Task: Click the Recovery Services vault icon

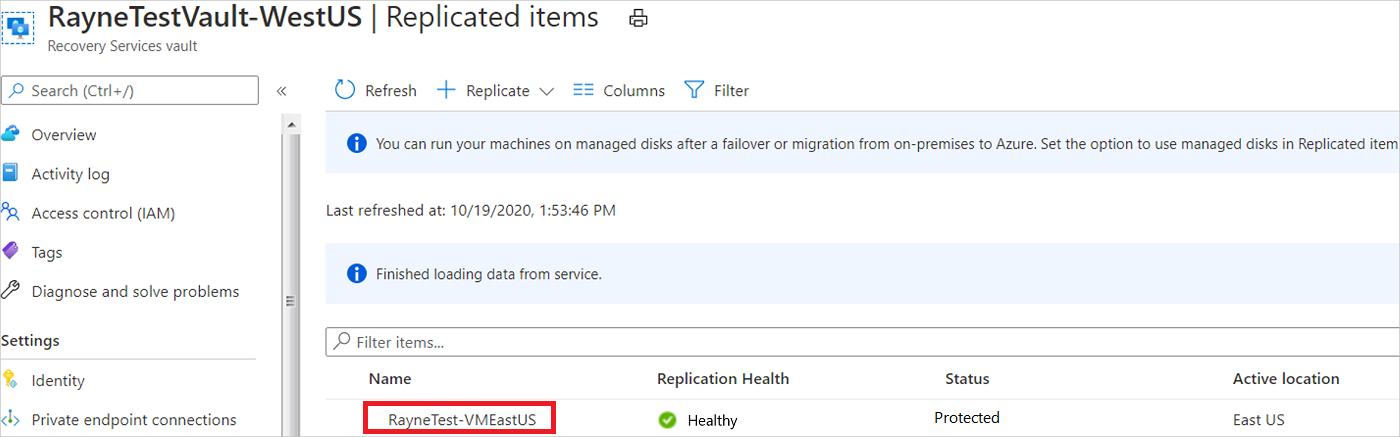Action: tap(18, 26)
